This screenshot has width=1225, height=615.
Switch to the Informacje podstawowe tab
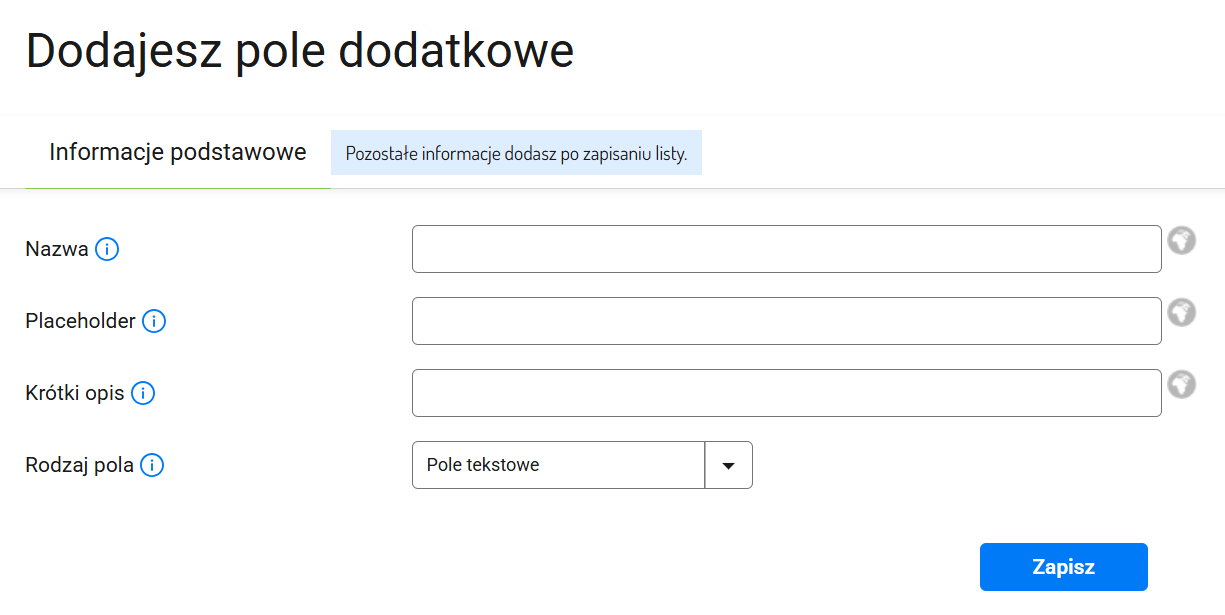tap(177, 153)
